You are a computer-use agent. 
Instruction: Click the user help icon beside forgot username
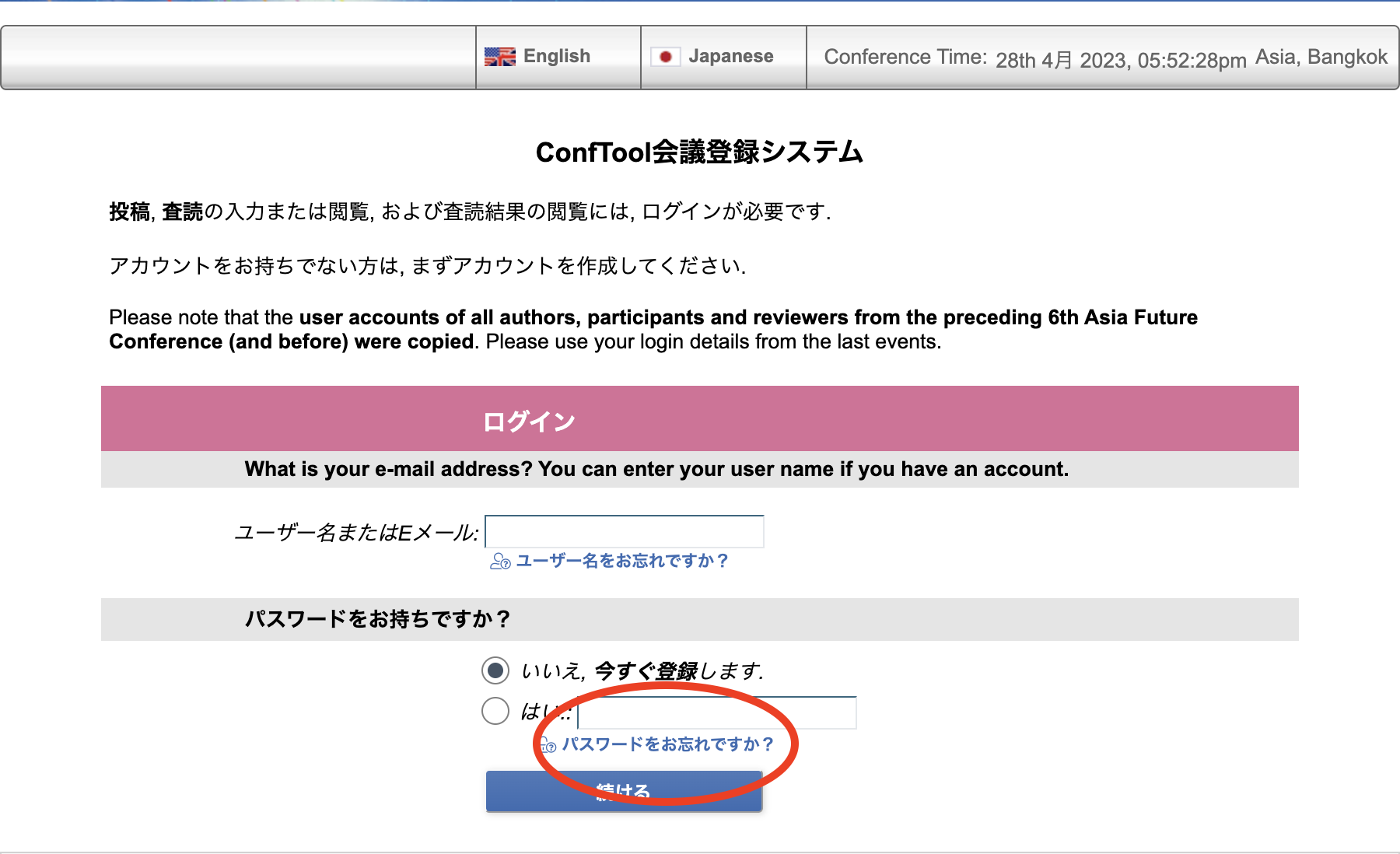pos(500,562)
